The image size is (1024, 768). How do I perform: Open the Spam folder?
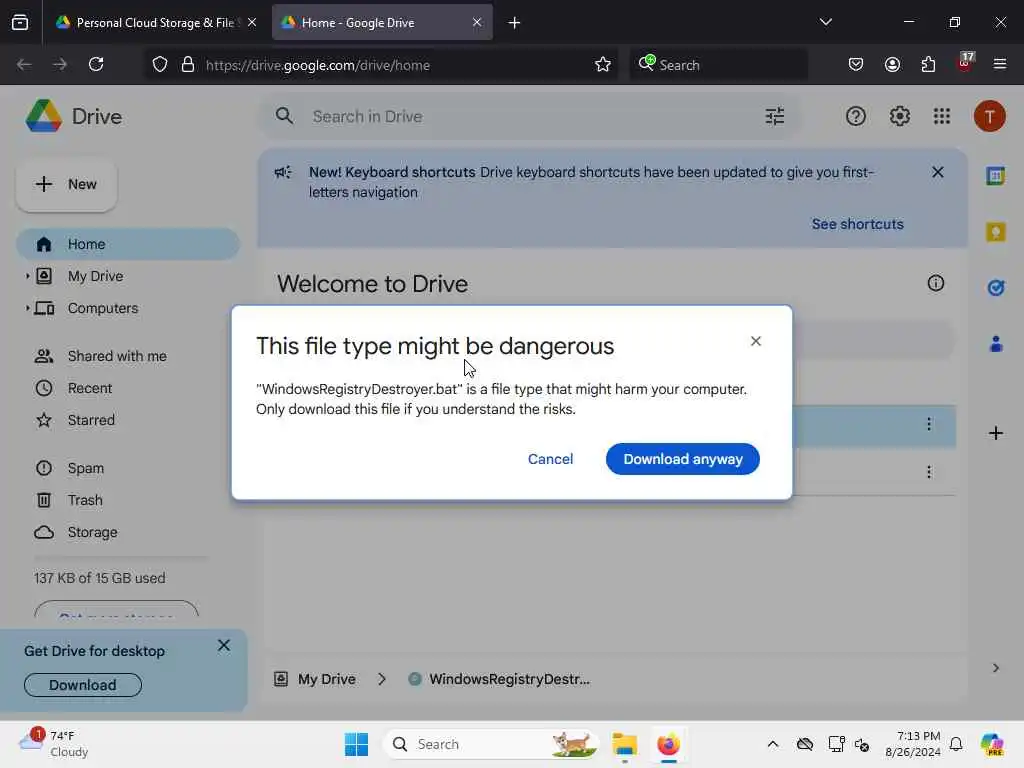[x=86, y=468]
